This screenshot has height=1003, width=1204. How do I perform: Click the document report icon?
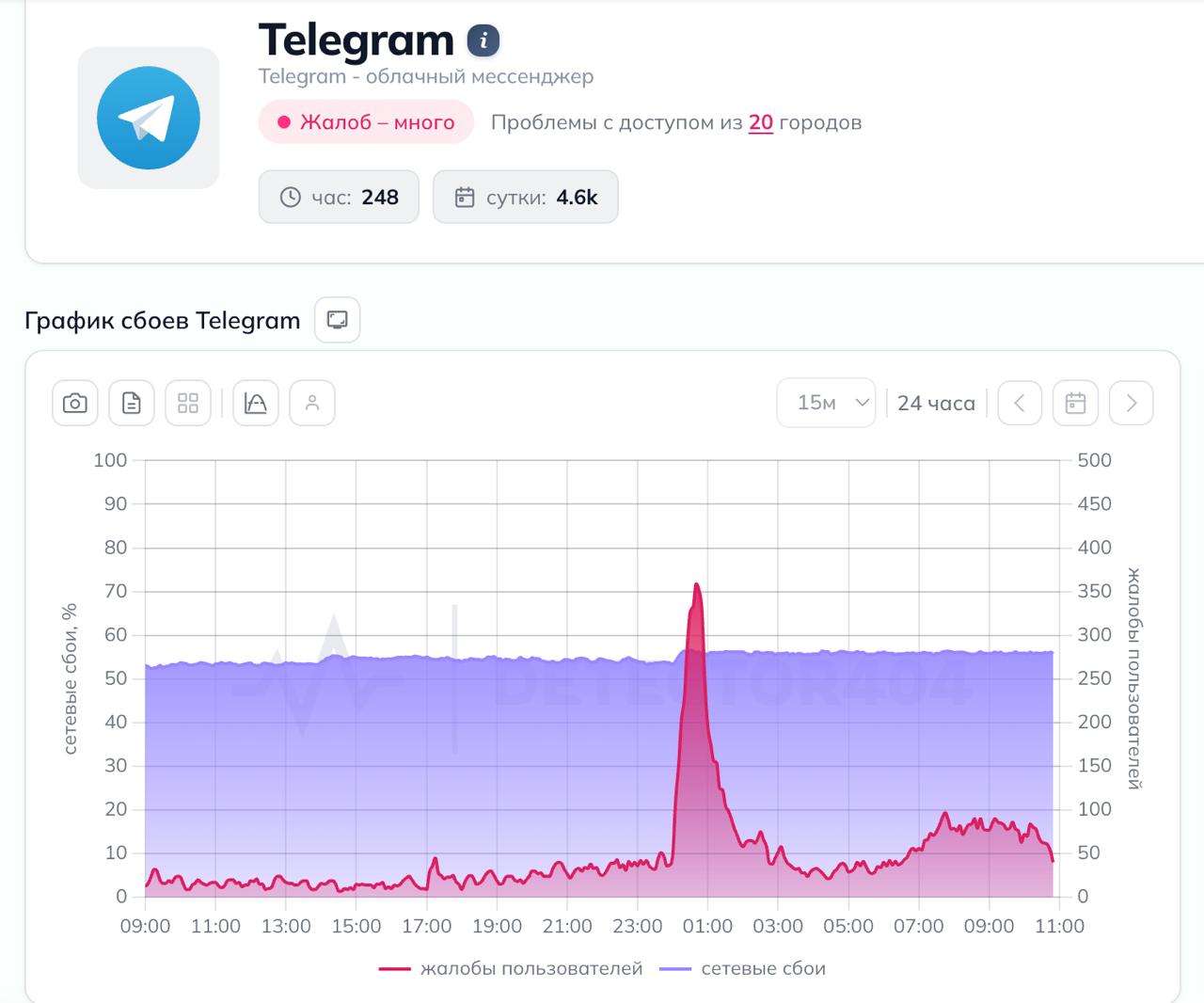132,404
